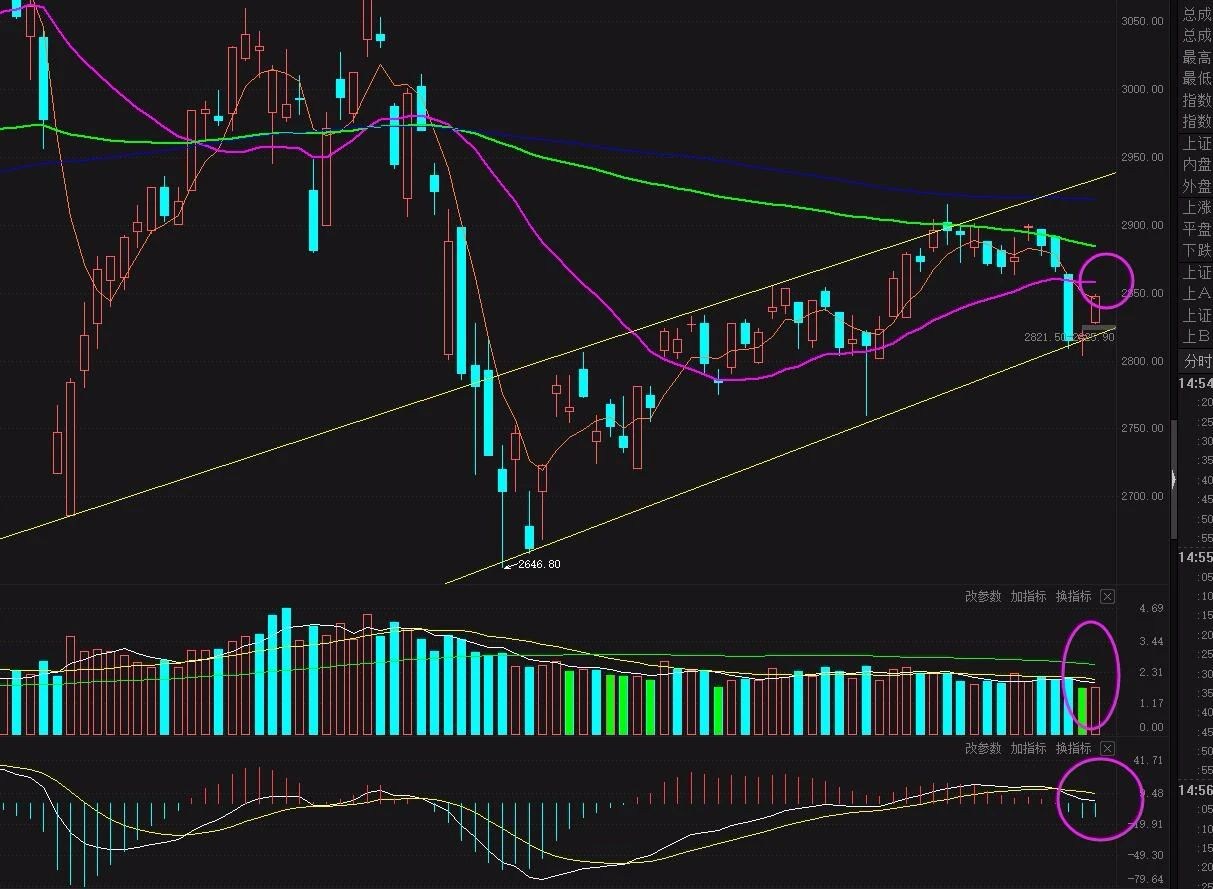
Task: Click the -79.64 MACD axis label
Action: (x=1145, y=880)
